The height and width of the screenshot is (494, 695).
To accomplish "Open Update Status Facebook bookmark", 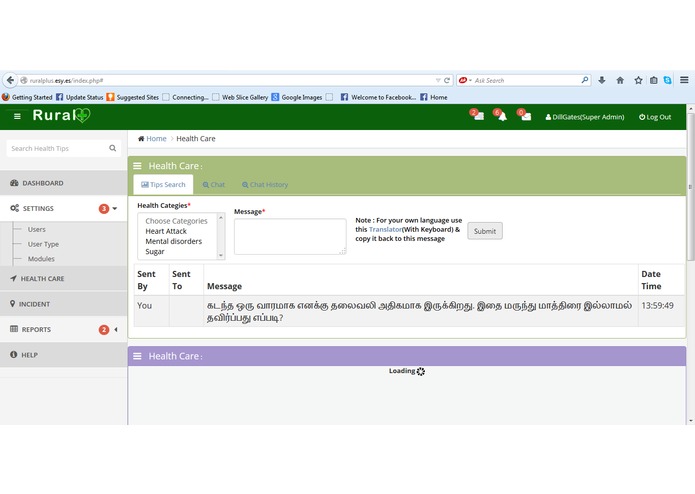I will click(80, 97).
